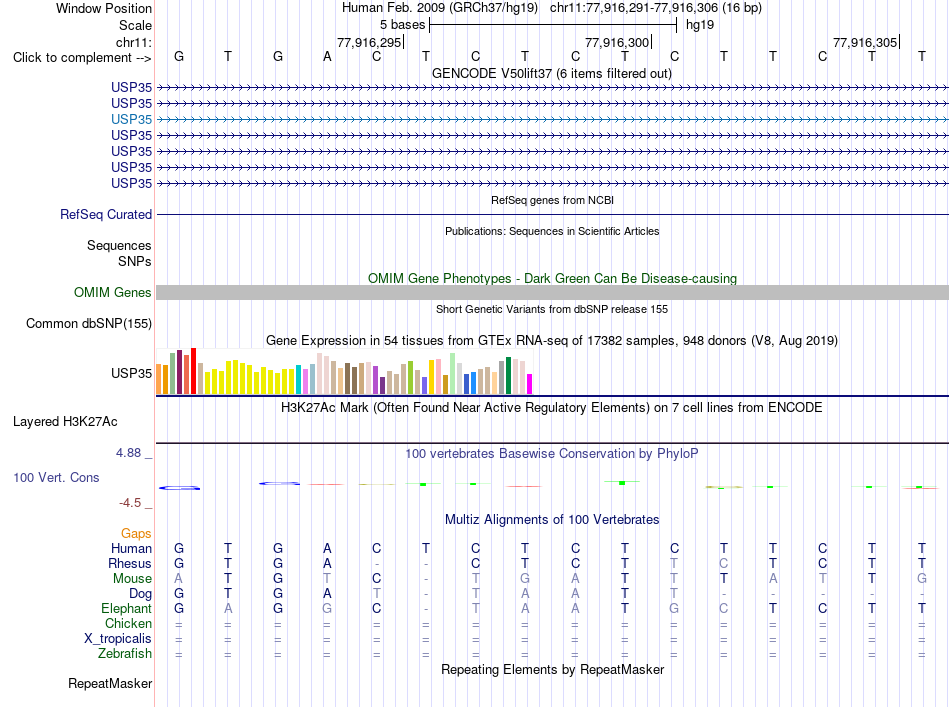Click the light-blue highlighted USP35 transcript label
The width and height of the screenshot is (950, 707).
[131, 119]
